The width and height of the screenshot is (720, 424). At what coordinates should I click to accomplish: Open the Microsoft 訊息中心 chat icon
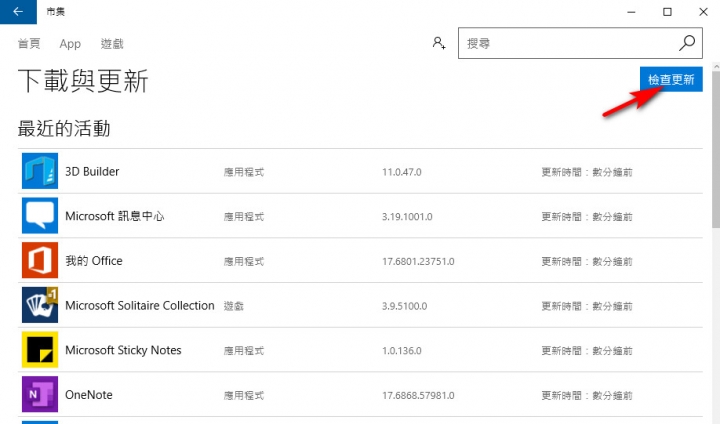coord(40,215)
